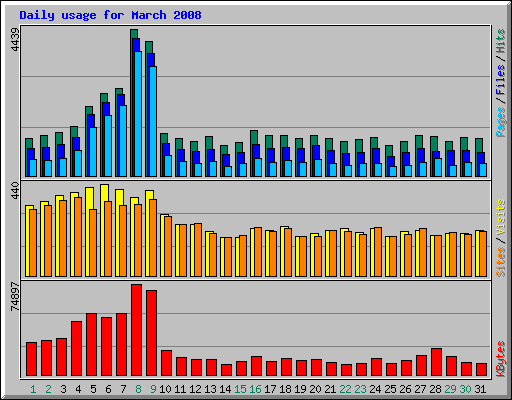Click the cyan pages bar for day 7
512x400 pixels.
(x=123, y=141)
